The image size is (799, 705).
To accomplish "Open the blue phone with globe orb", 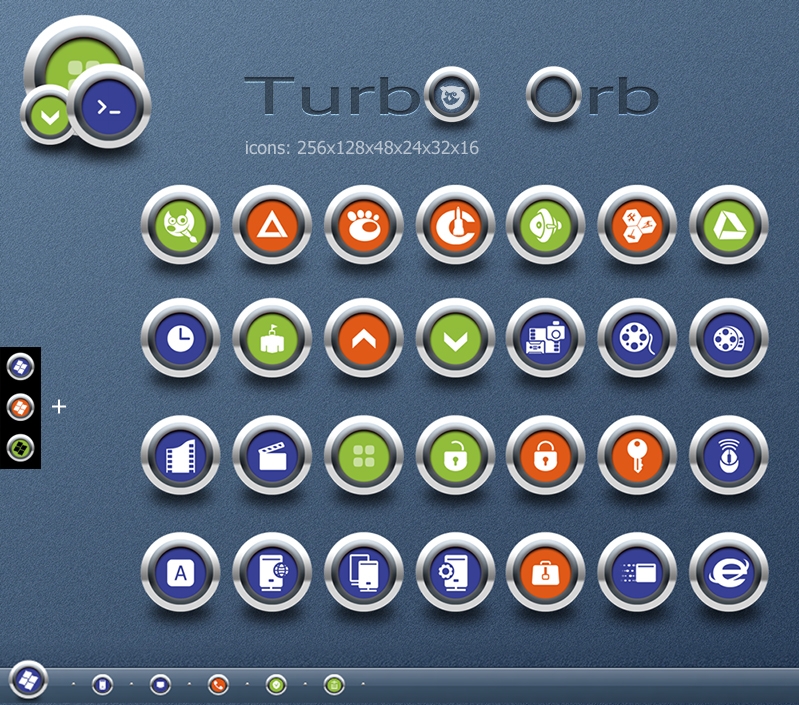I will pos(272,572).
